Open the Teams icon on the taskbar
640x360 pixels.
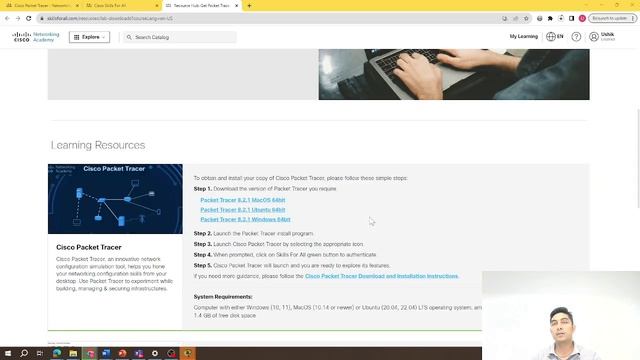point(139,353)
